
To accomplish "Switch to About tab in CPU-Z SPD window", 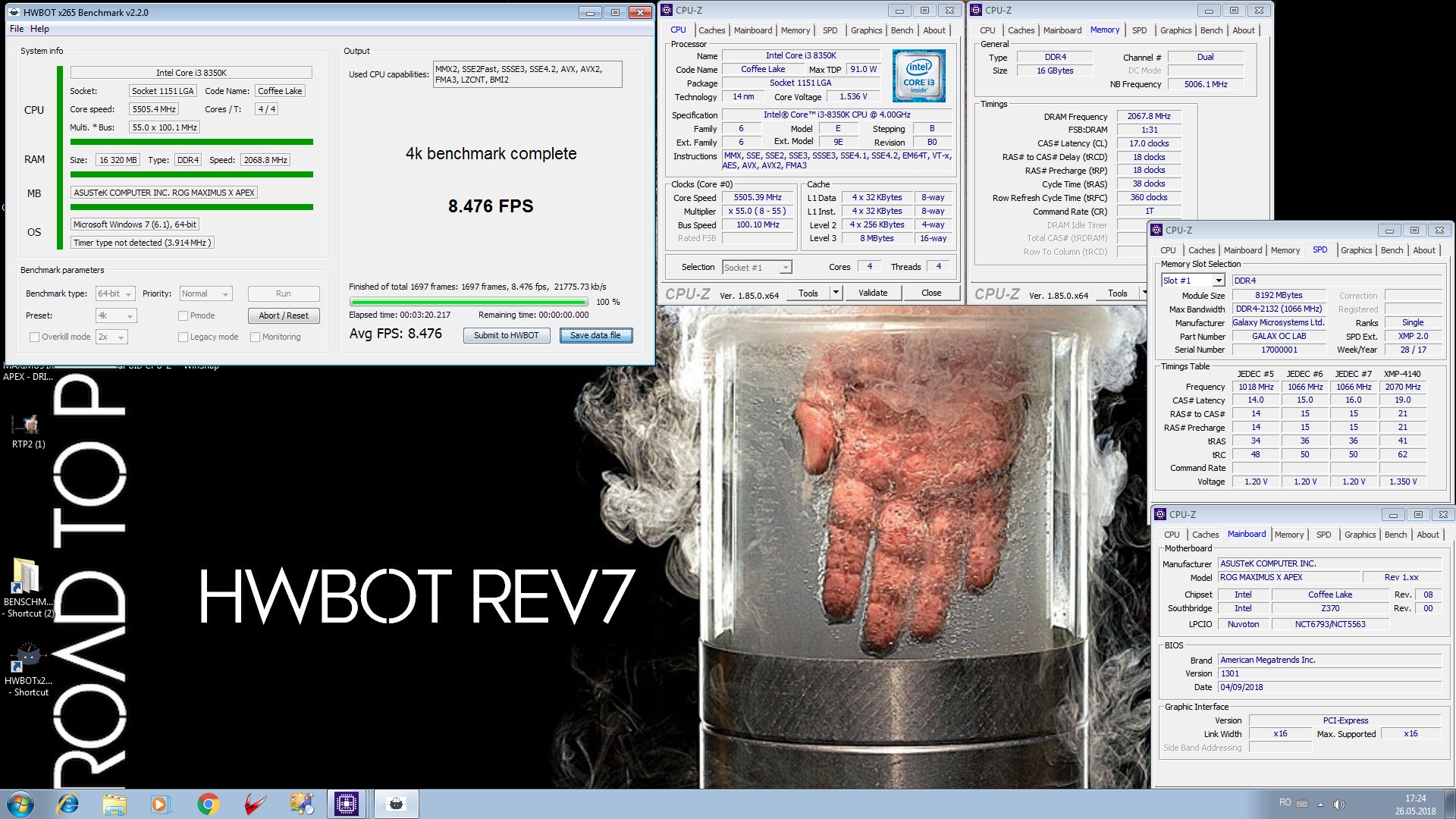I will tap(1423, 250).
